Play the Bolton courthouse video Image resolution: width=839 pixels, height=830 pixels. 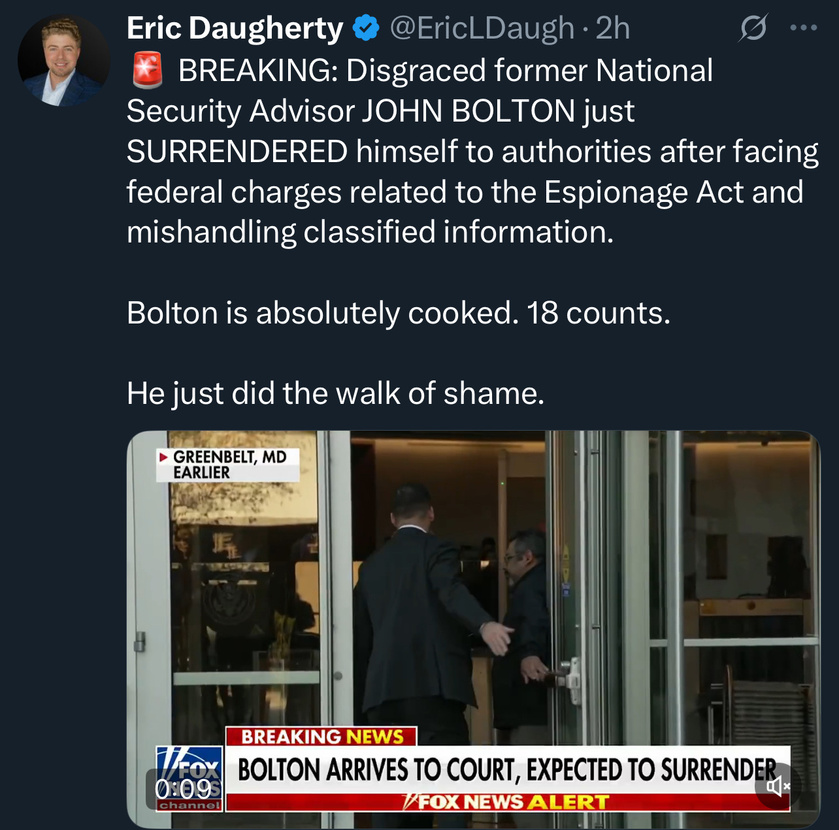coord(474,600)
